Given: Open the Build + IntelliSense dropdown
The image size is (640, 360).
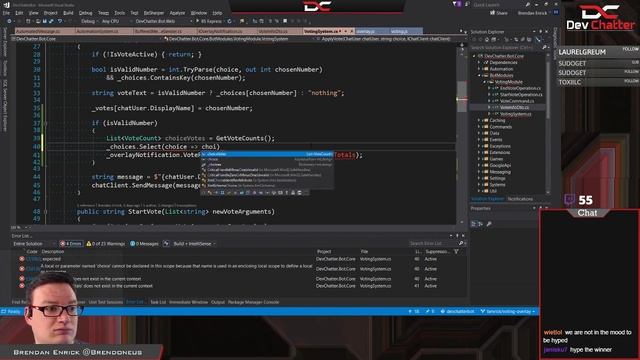Looking at the screenshot, I should 195,244.
